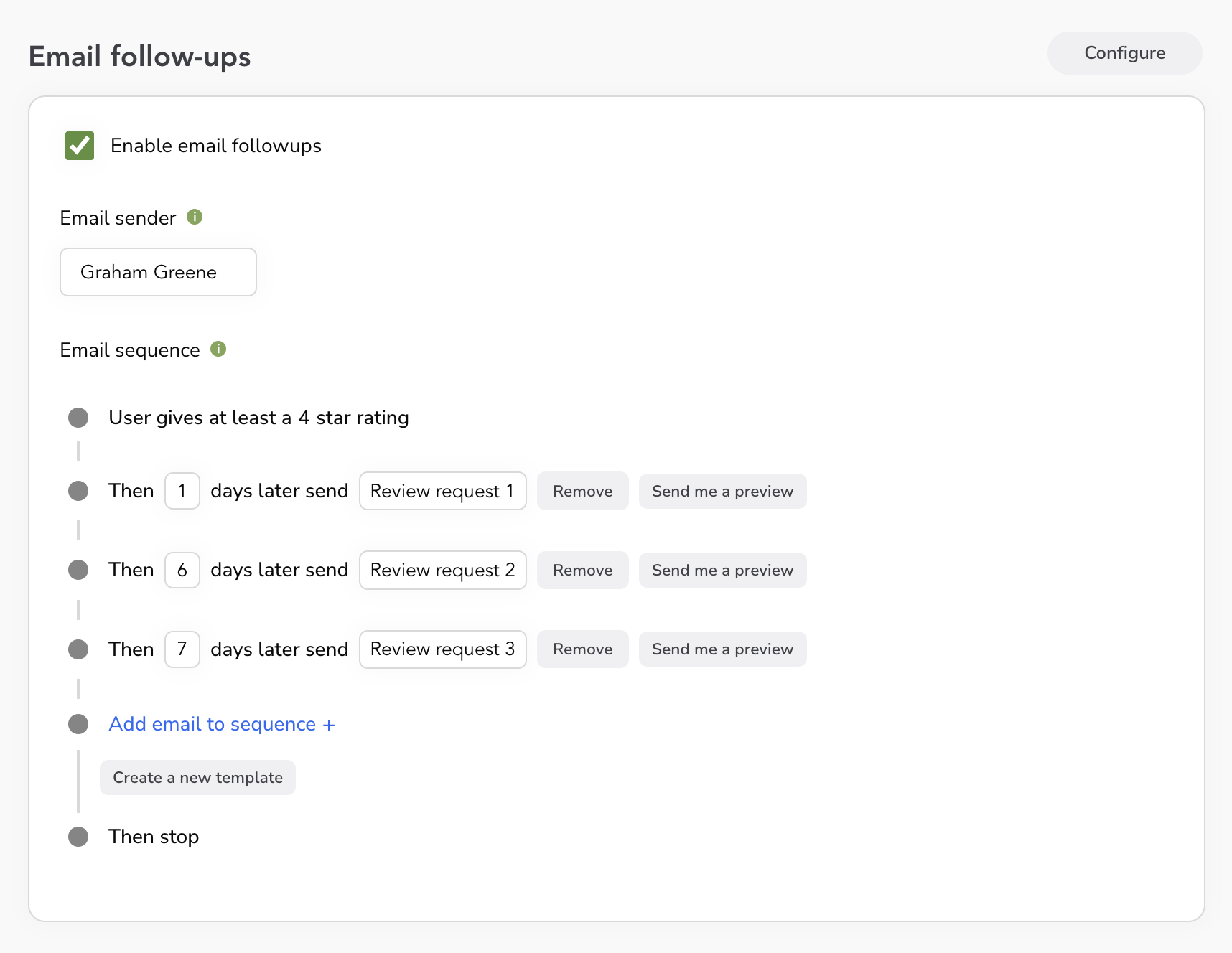The width and height of the screenshot is (1232, 953).
Task: Send a preview of Review request 3
Action: point(722,649)
